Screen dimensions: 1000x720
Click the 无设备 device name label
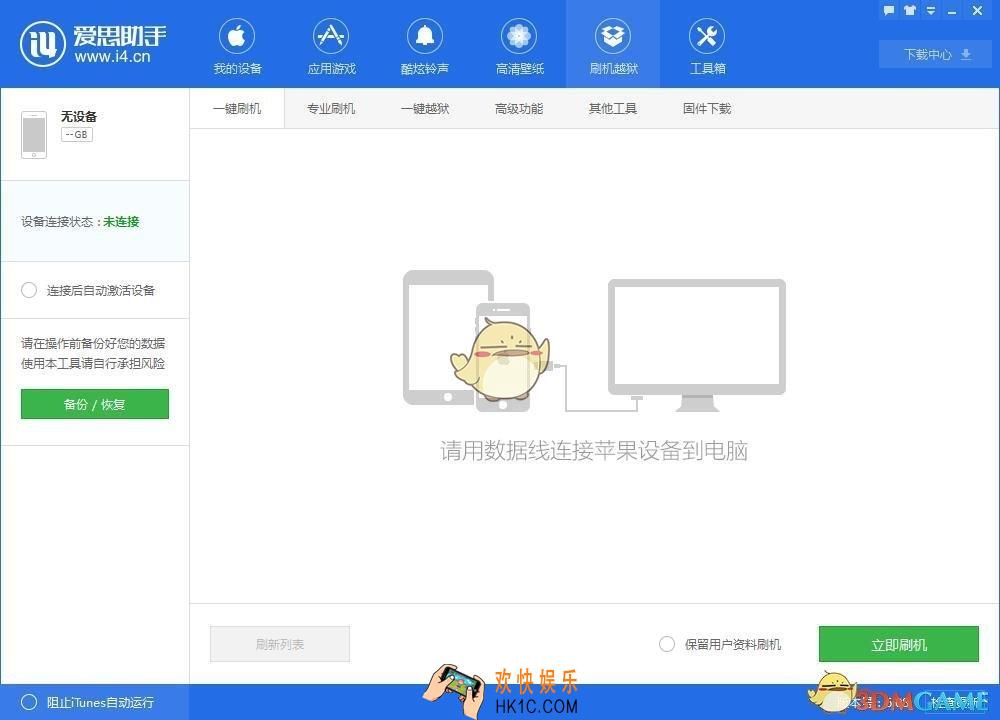click(x=79, y=116)
